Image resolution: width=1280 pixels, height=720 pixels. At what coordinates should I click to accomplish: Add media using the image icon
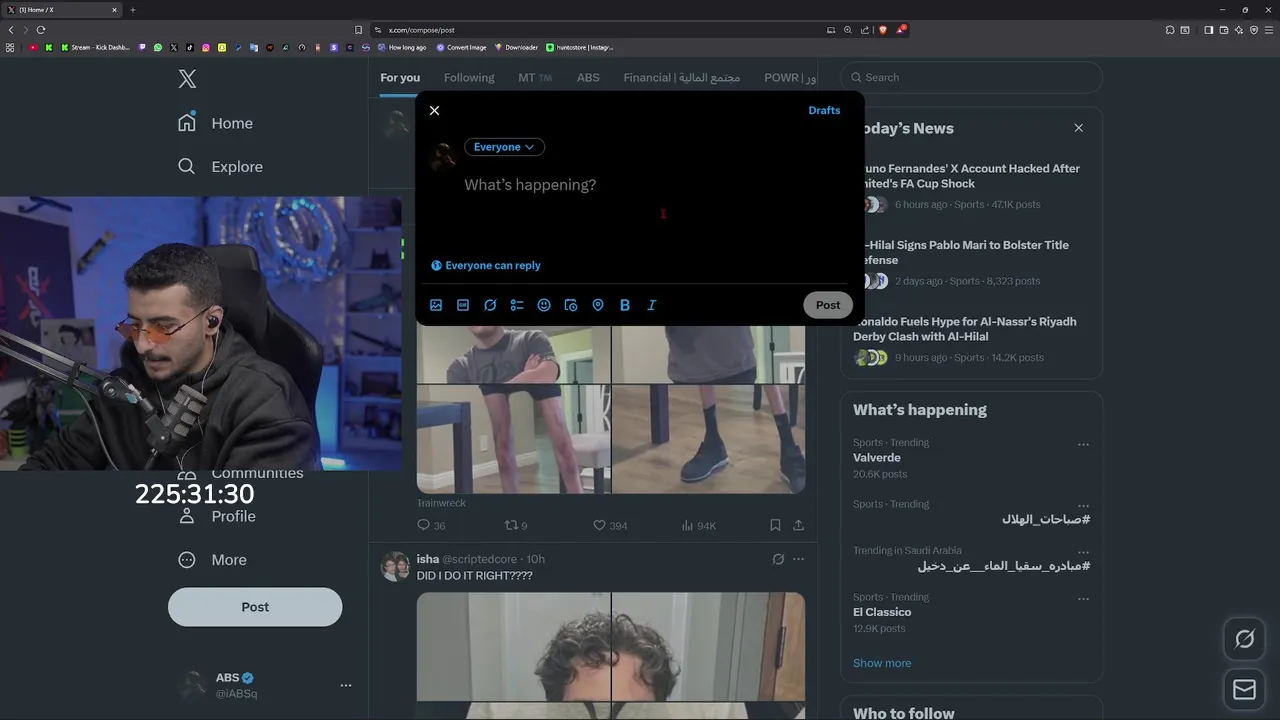436,305
